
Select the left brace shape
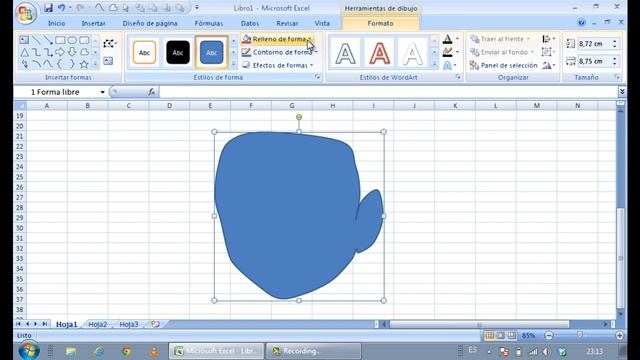coord(60,64)
